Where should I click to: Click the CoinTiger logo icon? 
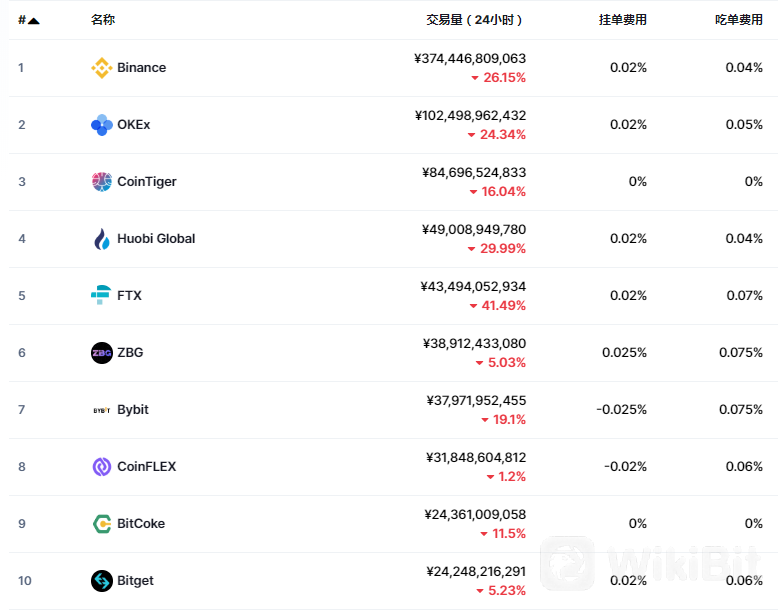(x=102, y=182)
